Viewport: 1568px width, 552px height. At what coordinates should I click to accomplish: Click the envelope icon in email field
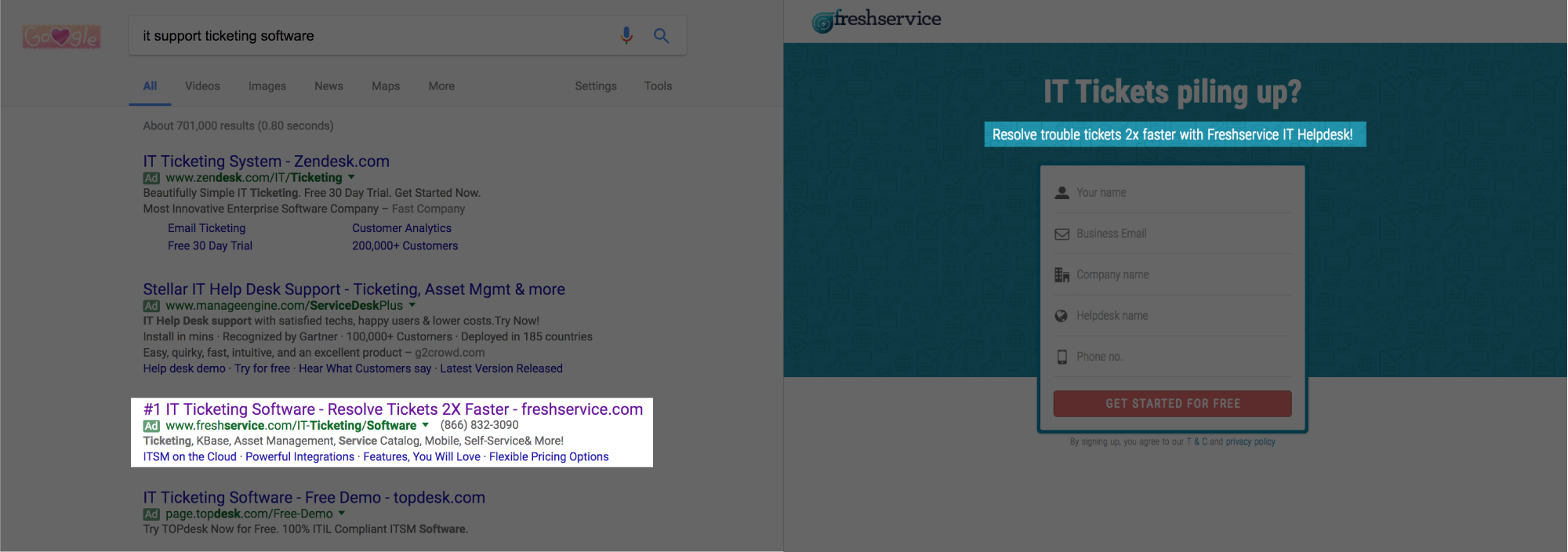click(1062, 234)
